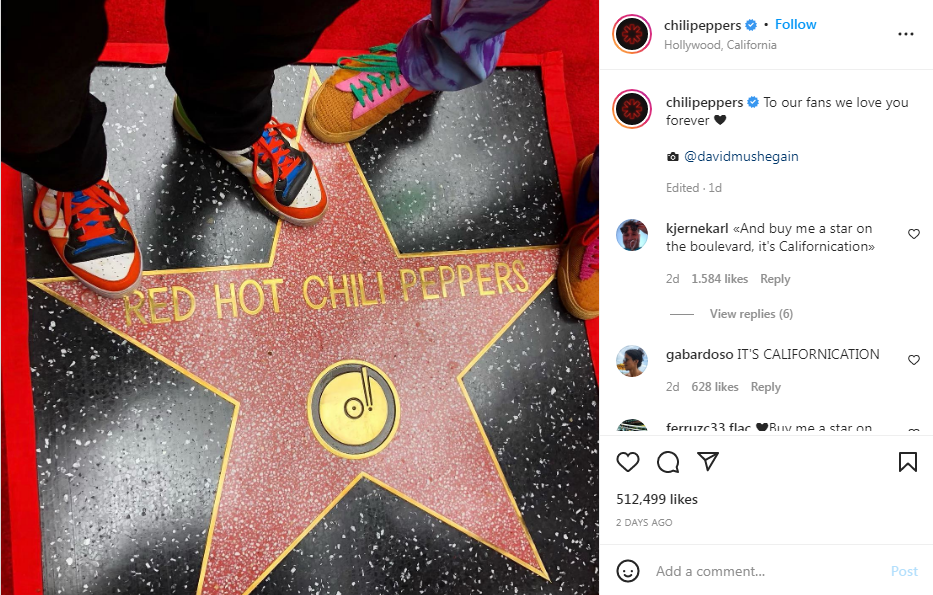Viewport: 933px width, 595px height.
Task: Reply to gabardoso's comment
Action: click(766, 387)
